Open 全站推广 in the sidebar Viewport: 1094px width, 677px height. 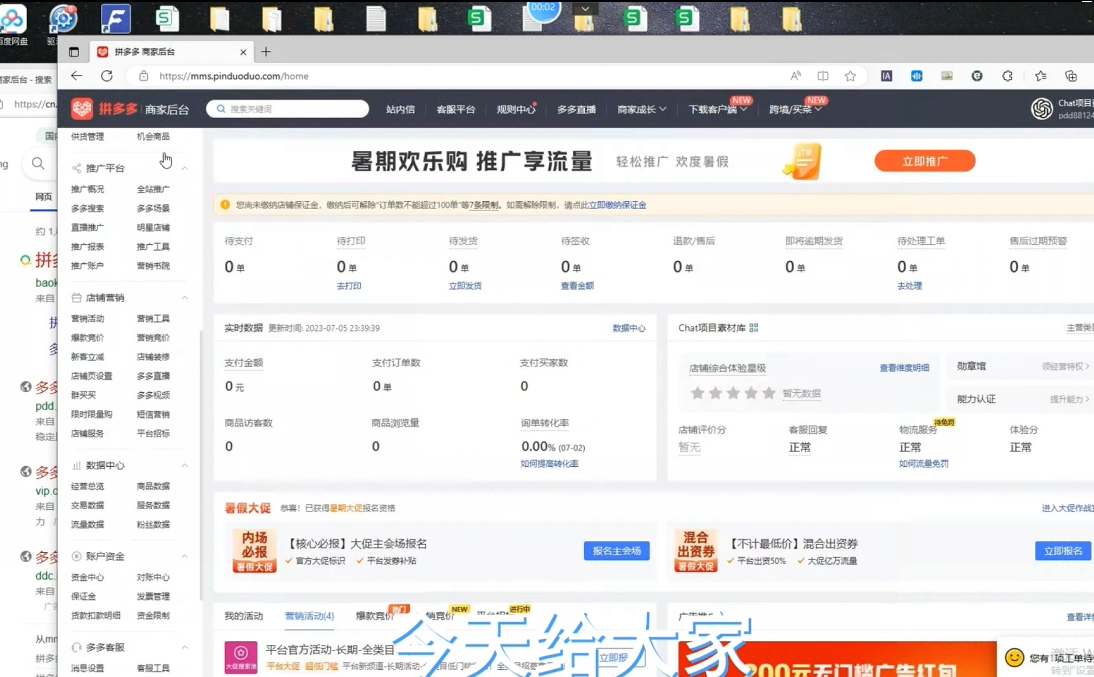click(153, 189)
